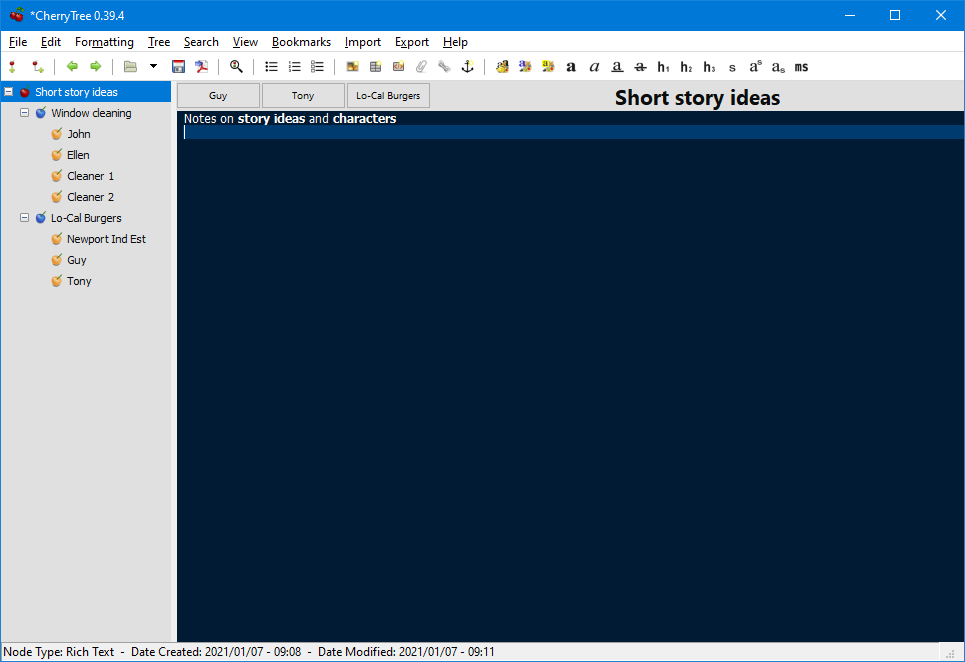Toggle italic text formatting
Screen dimensions: 965x662
tap(595, 66)
